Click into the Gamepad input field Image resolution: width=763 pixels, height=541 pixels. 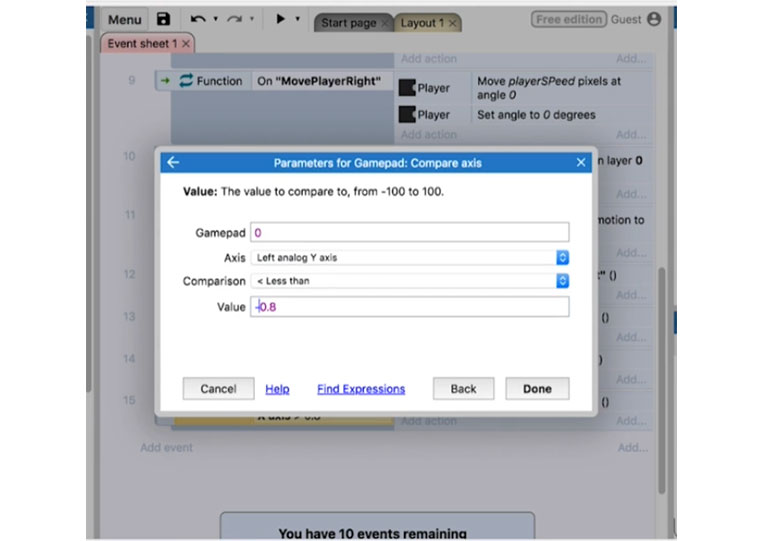410,233
